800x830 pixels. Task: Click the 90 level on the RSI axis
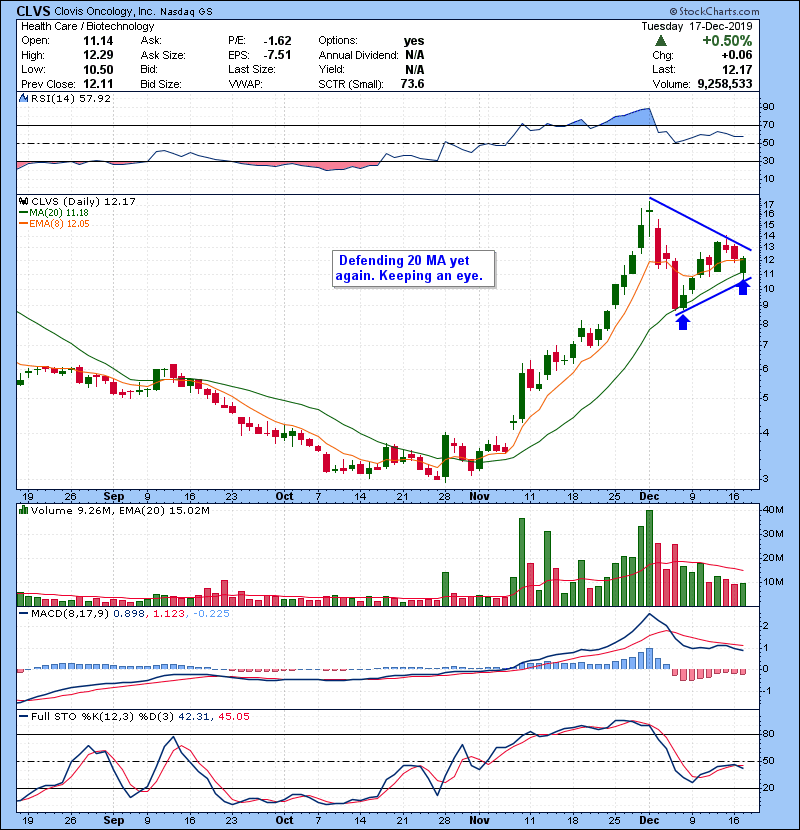tap(768, 107)
